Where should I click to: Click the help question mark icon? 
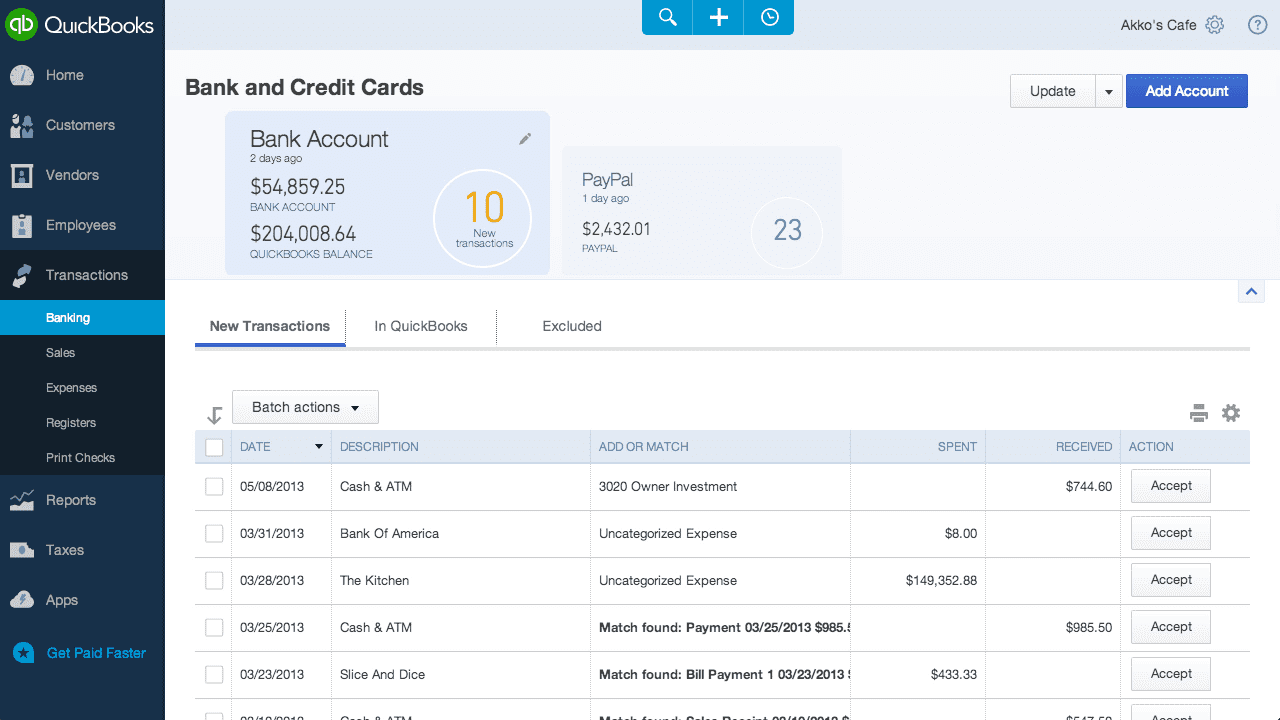1258,25
